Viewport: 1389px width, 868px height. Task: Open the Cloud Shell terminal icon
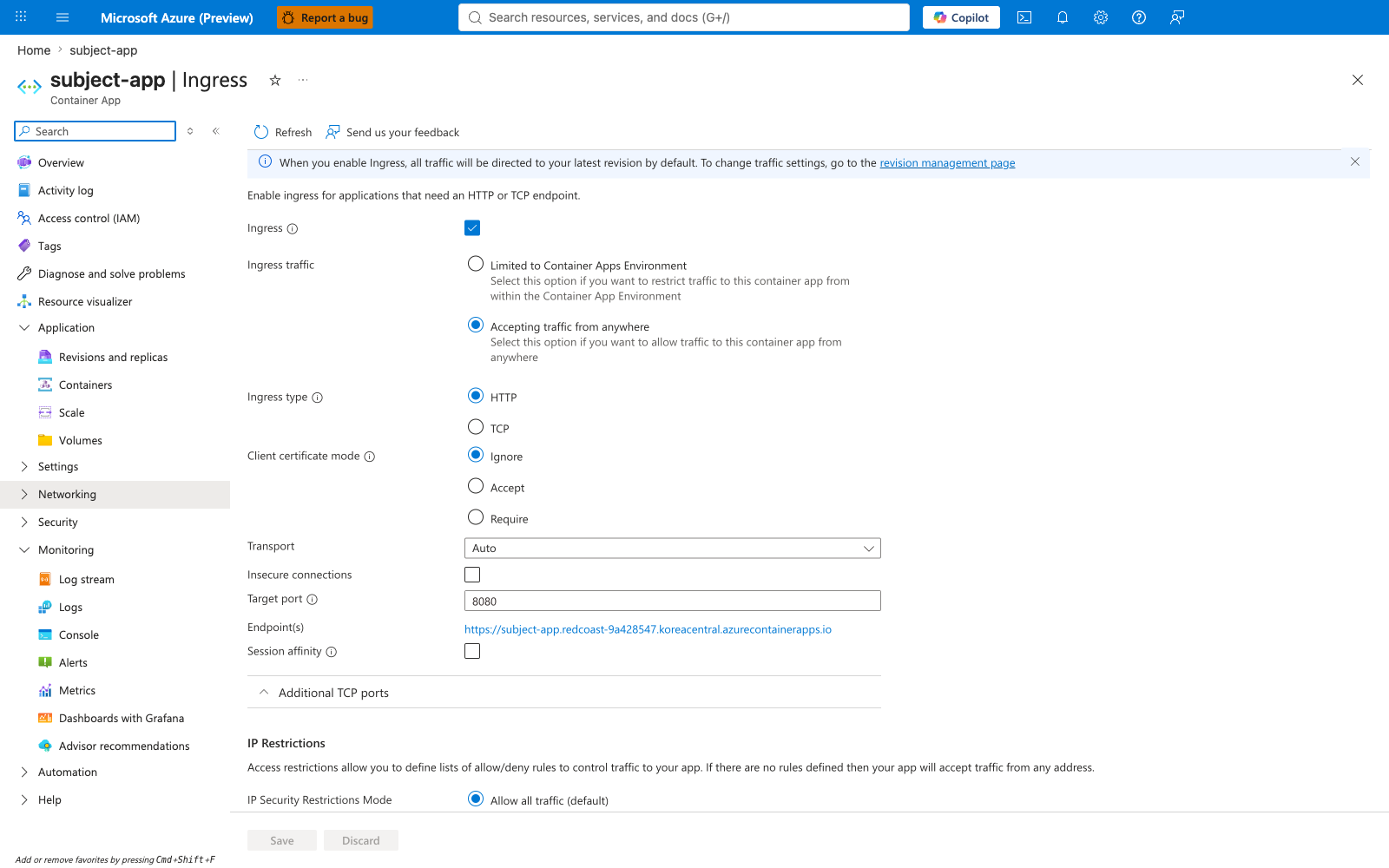[x=1024, y=17]
